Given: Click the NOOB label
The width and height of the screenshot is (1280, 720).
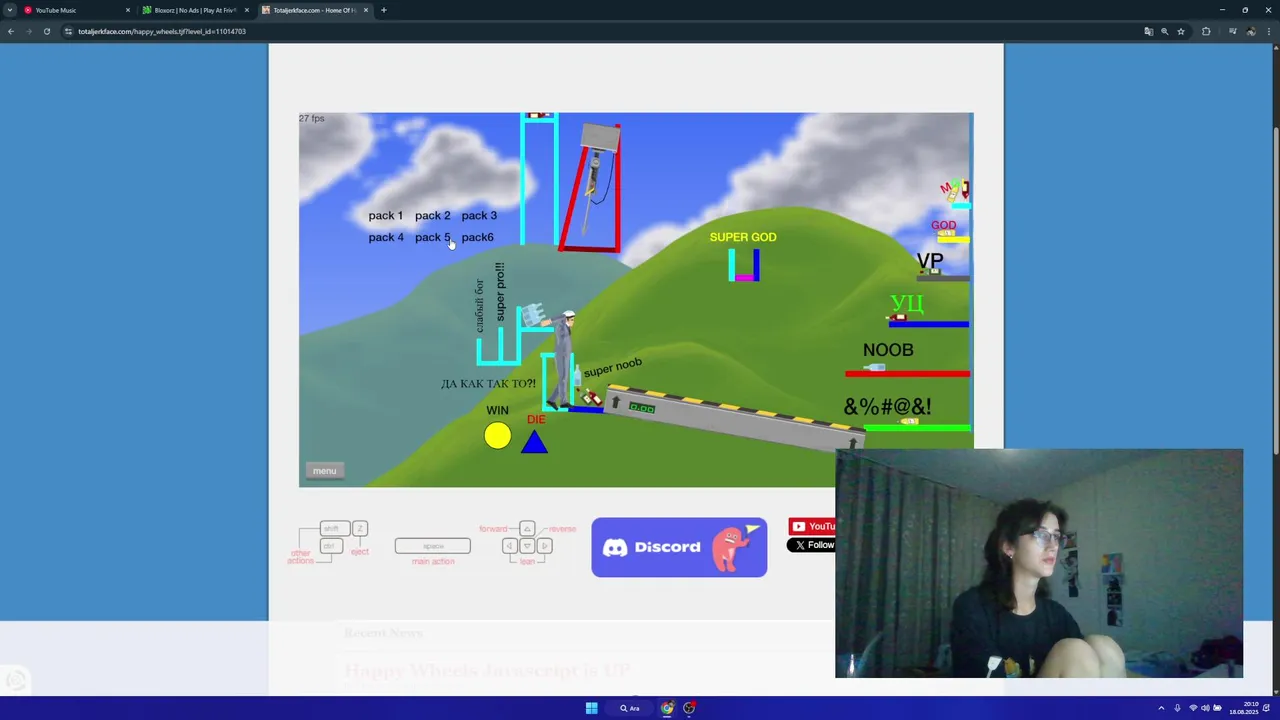Looking at the screenshot, I should 888,350.
